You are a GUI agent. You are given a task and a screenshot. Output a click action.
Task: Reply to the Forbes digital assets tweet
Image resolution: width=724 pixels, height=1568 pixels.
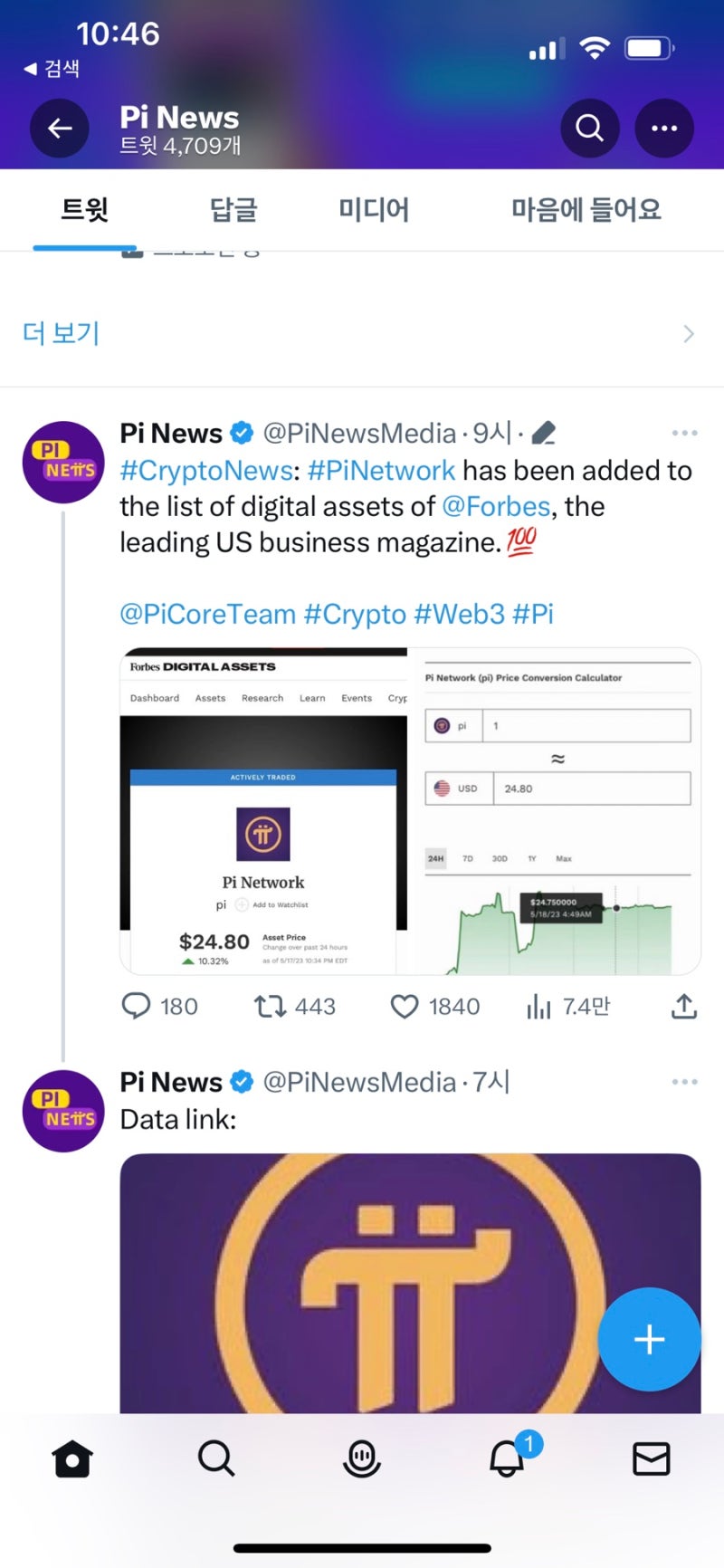pyautogui.click(x=137, y=1006)
